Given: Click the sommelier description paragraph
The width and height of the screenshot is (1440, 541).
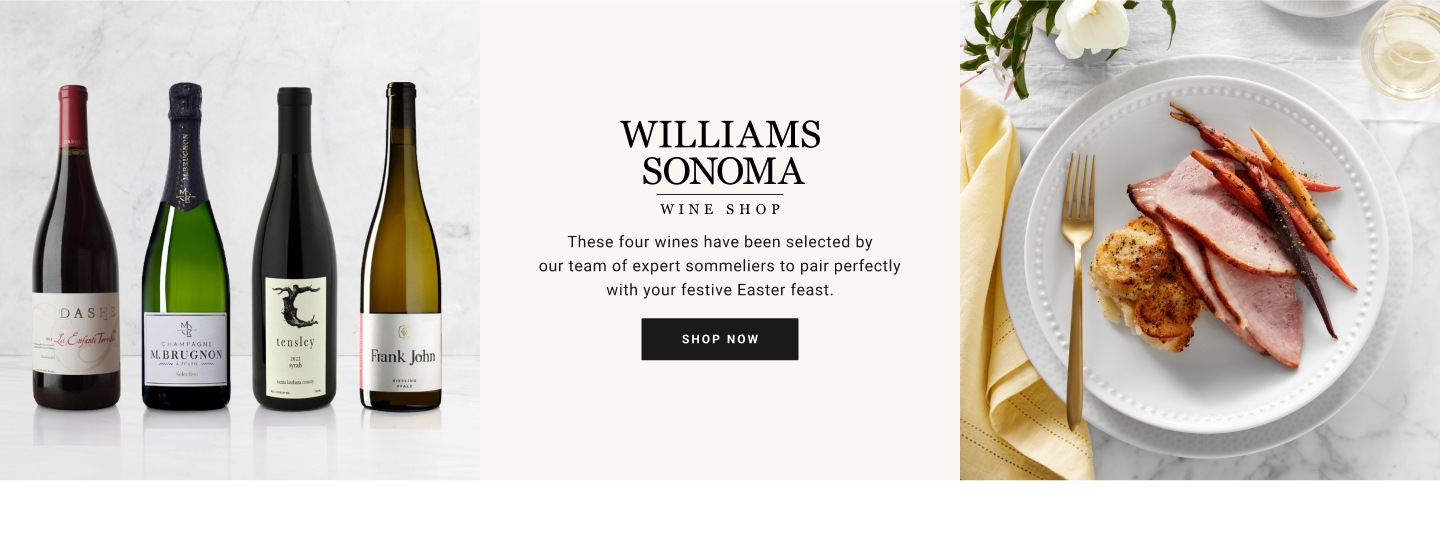Looking at the screenshot, I should pyautogui.click(x=720, y=266).
